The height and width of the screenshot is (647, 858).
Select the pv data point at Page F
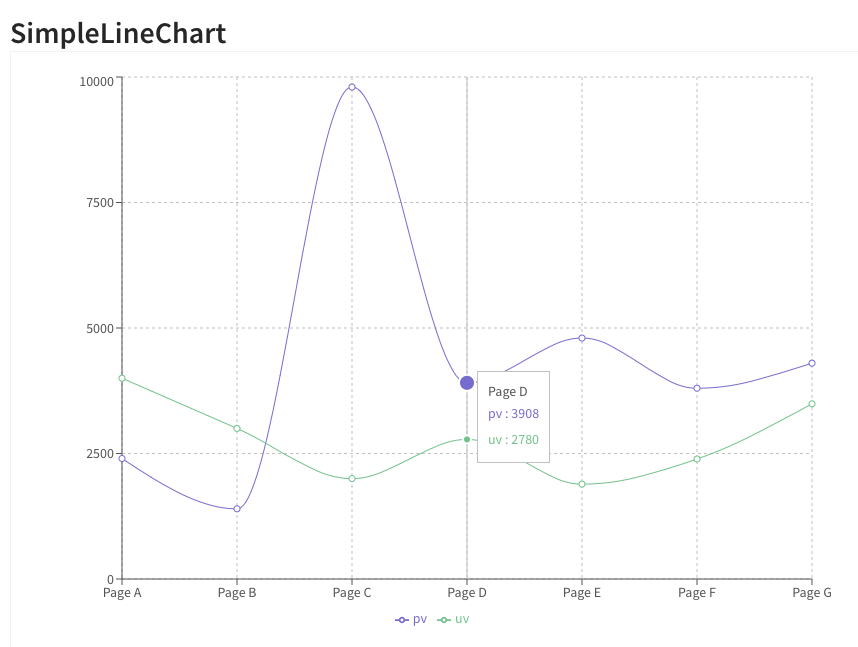(697, 388)
